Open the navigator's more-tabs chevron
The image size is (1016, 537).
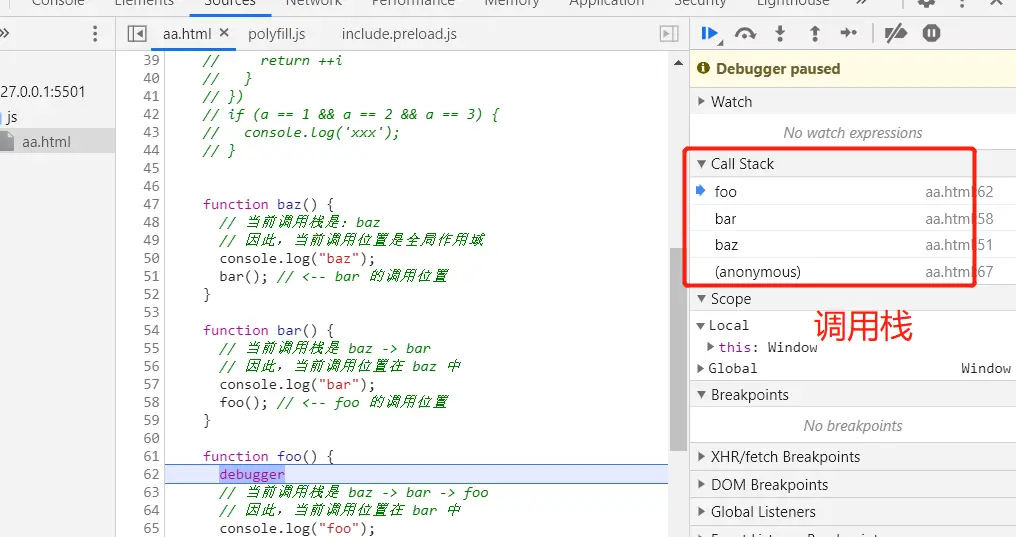point(5,33)
